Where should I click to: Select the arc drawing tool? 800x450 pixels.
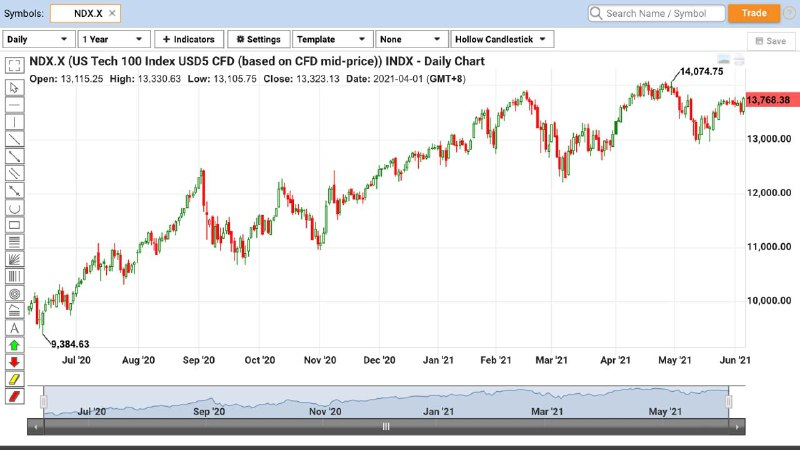(14, 208)
